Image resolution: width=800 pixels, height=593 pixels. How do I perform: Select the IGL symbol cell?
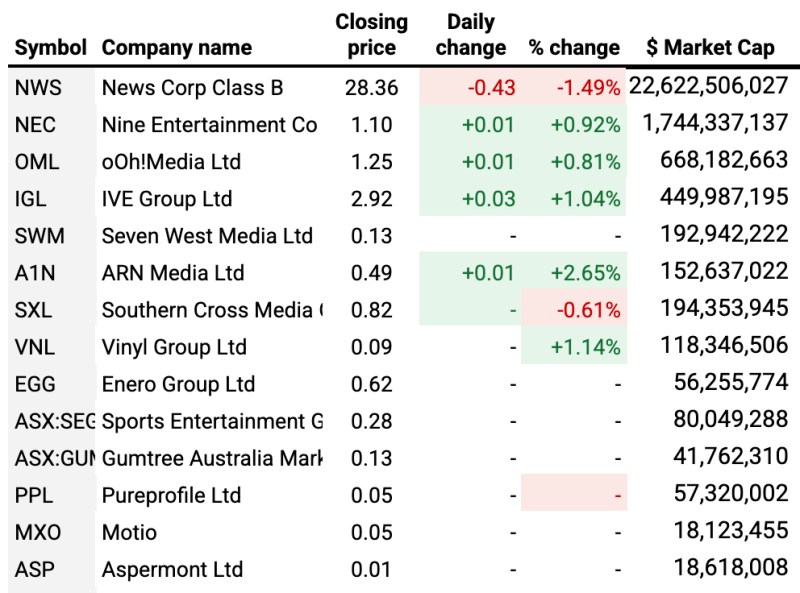point(32,199)
